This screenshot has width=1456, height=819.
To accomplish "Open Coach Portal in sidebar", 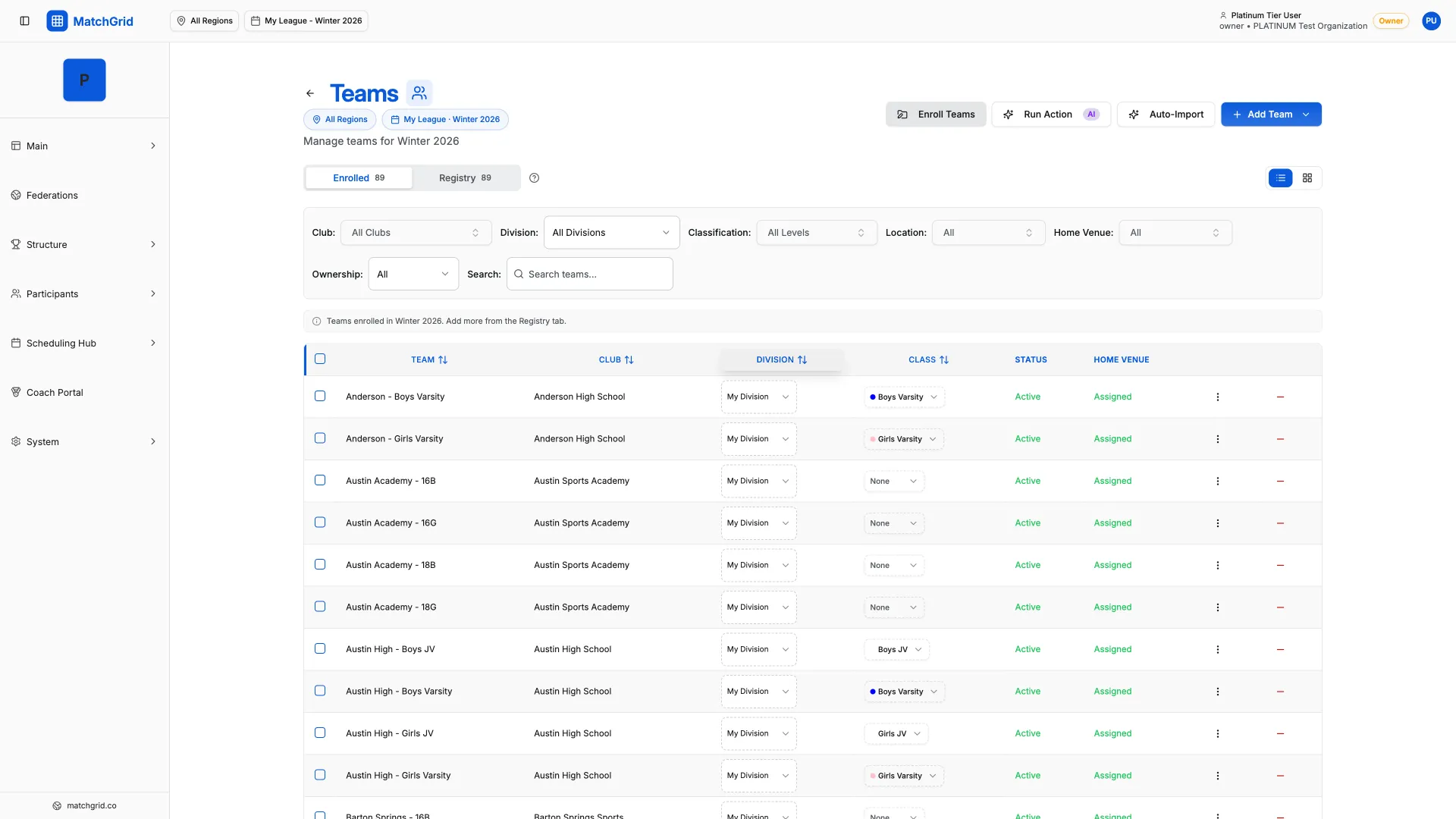I will tap(55, 392).
